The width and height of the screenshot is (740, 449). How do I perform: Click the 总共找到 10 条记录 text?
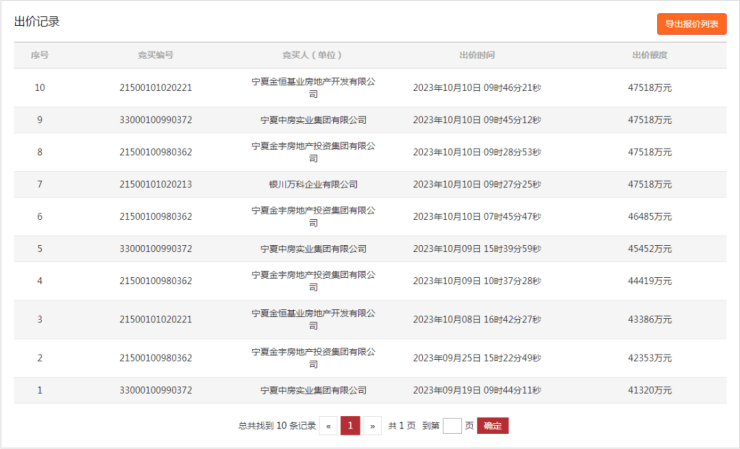click(x=277, y=426)
